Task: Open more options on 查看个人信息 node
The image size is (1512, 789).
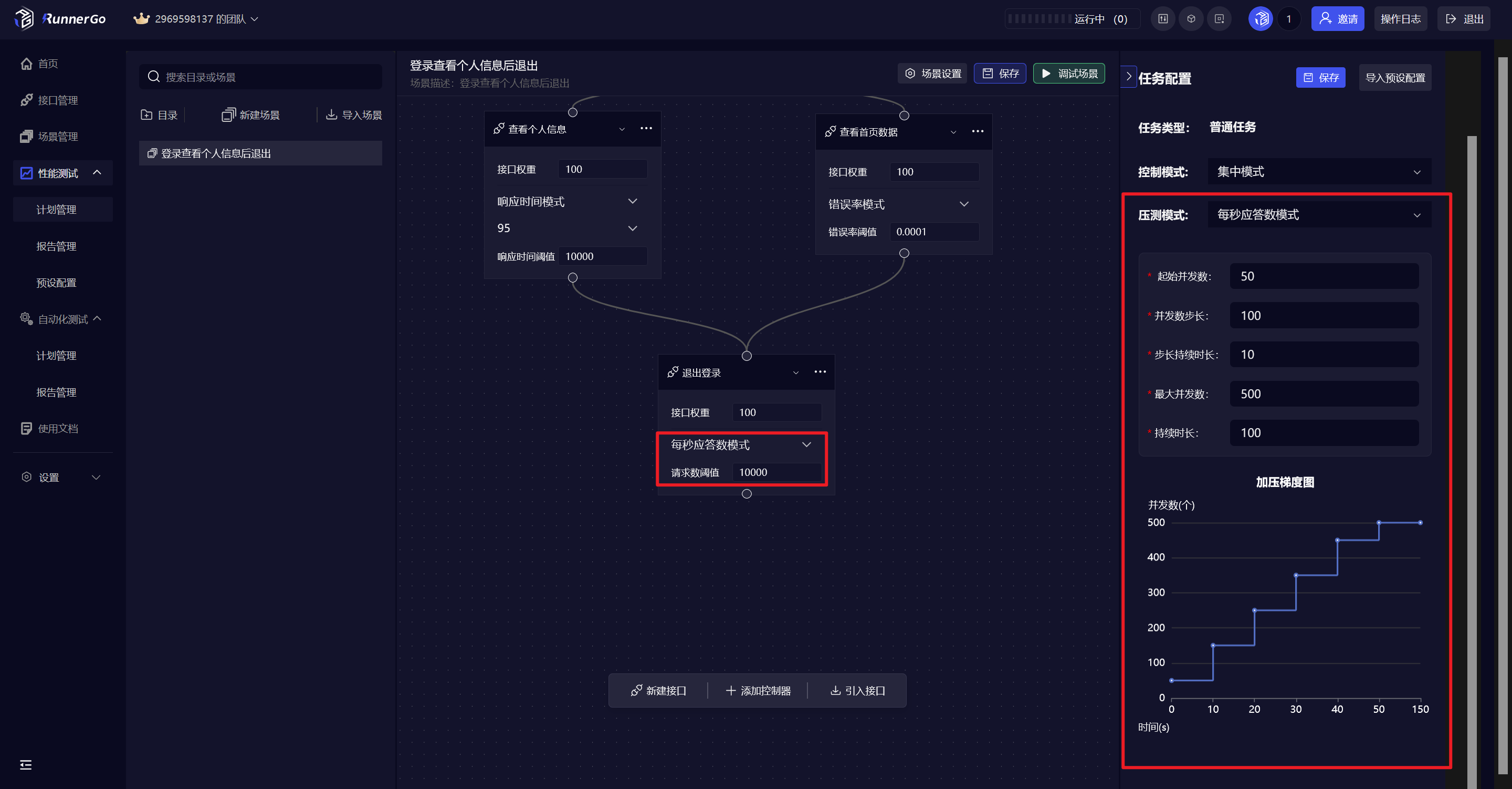Action: coord(646,128)
